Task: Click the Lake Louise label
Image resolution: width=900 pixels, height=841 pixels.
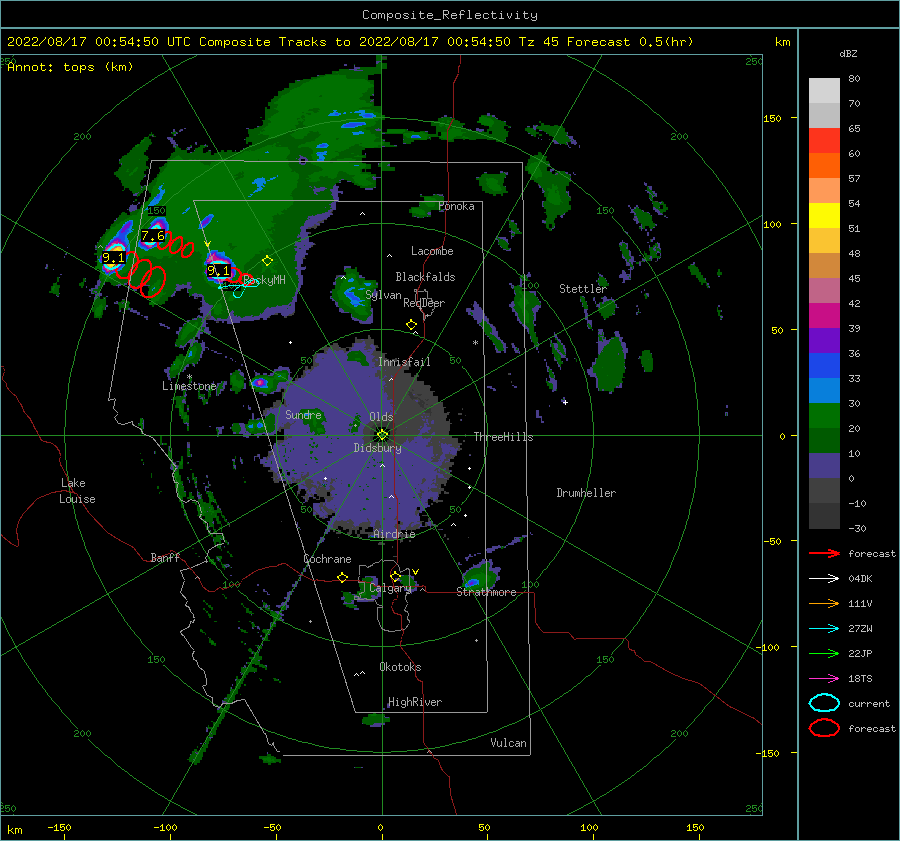Action: coord(77,491)
